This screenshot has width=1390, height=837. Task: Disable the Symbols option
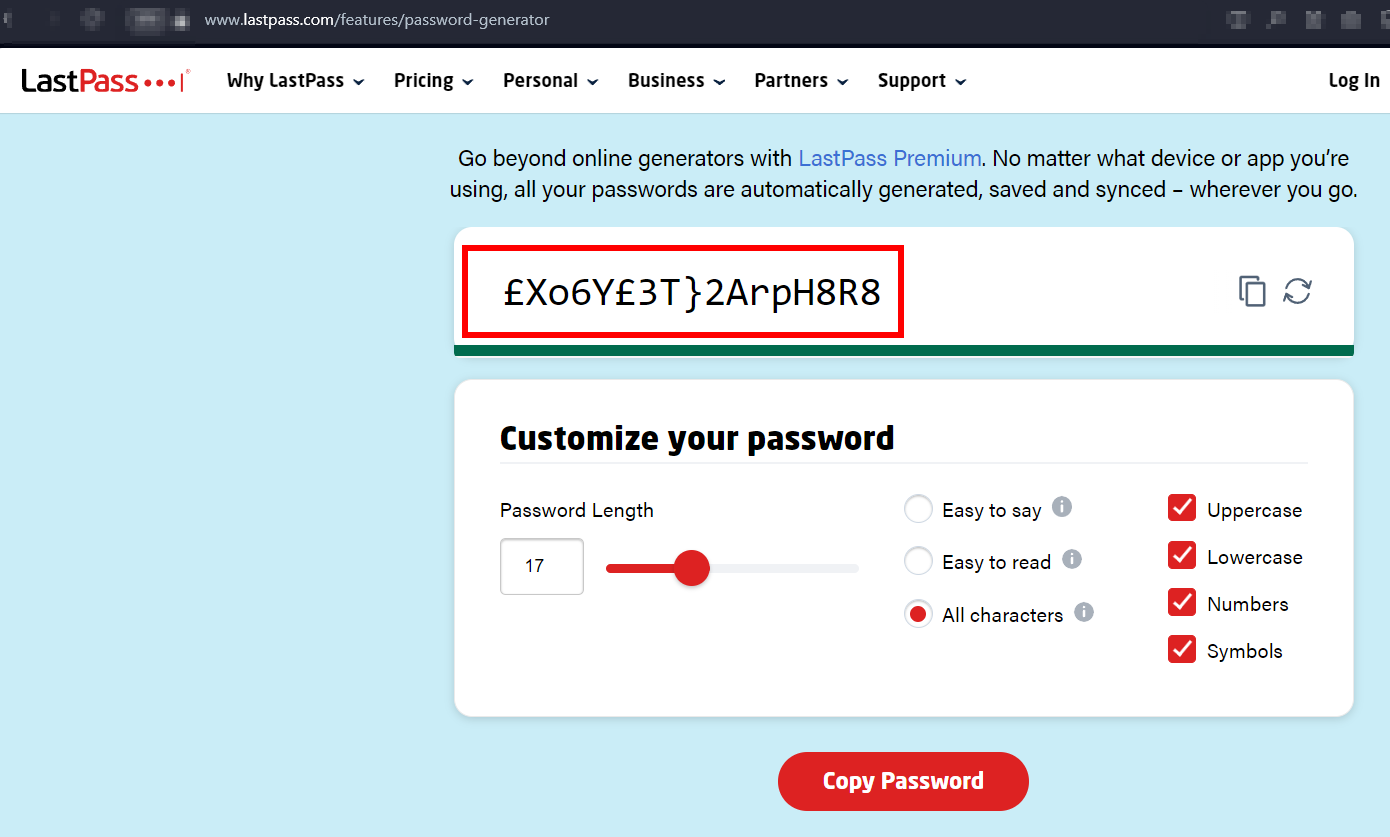tap(1181, 648)
